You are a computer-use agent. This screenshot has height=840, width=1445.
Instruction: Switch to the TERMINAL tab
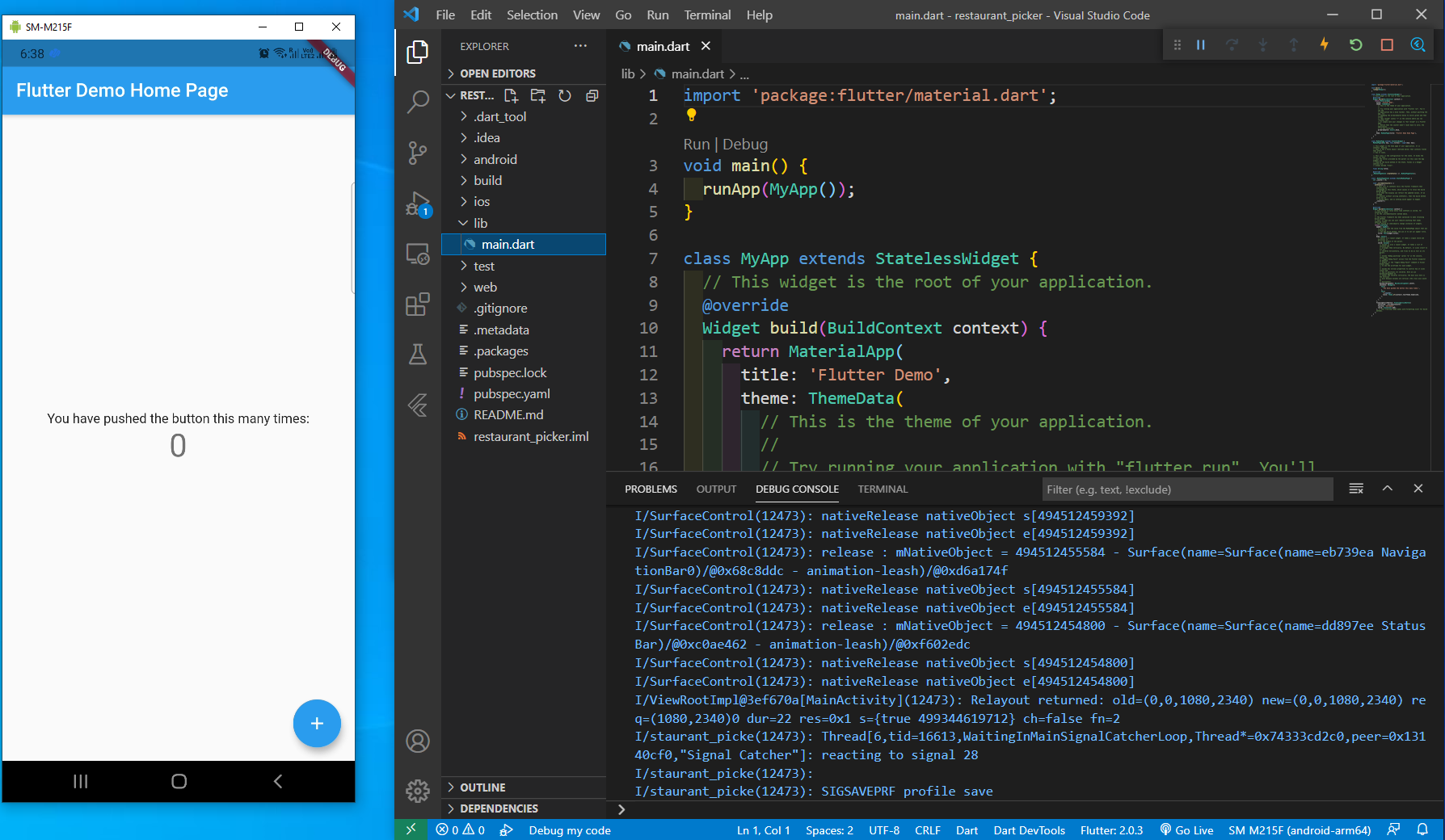click(883, 489)
